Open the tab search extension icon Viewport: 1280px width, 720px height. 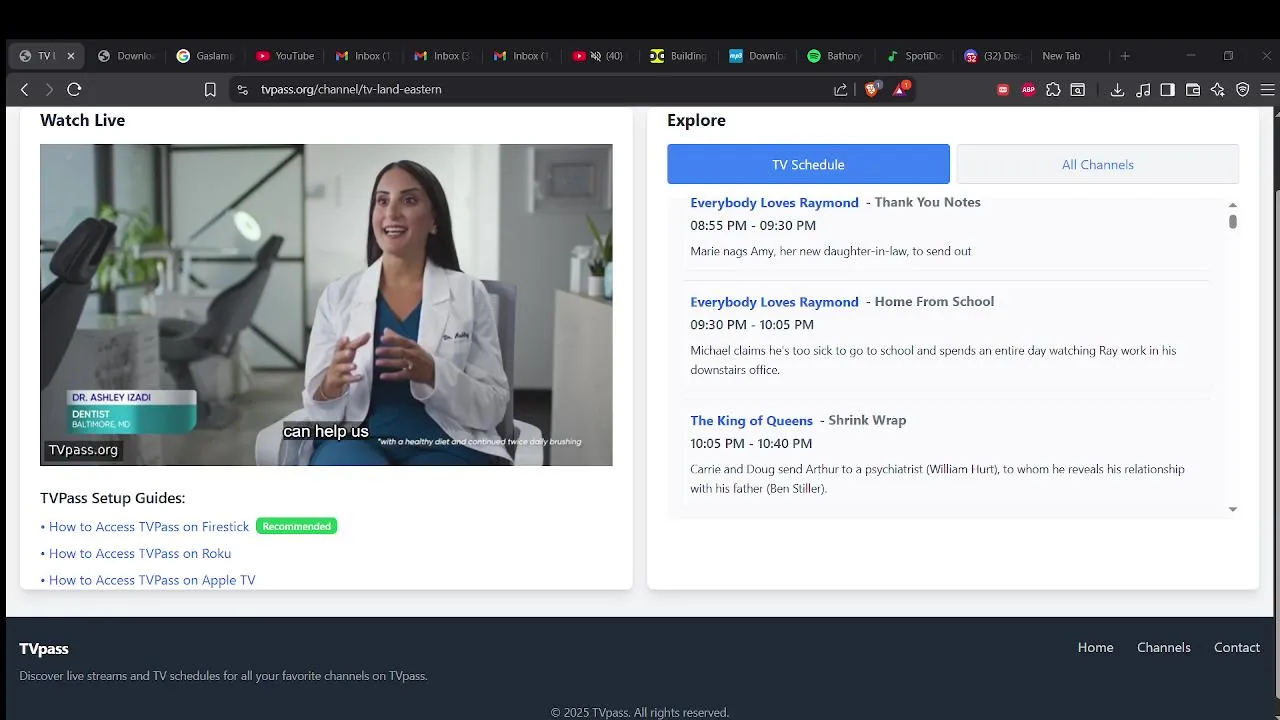point(1078,89)
